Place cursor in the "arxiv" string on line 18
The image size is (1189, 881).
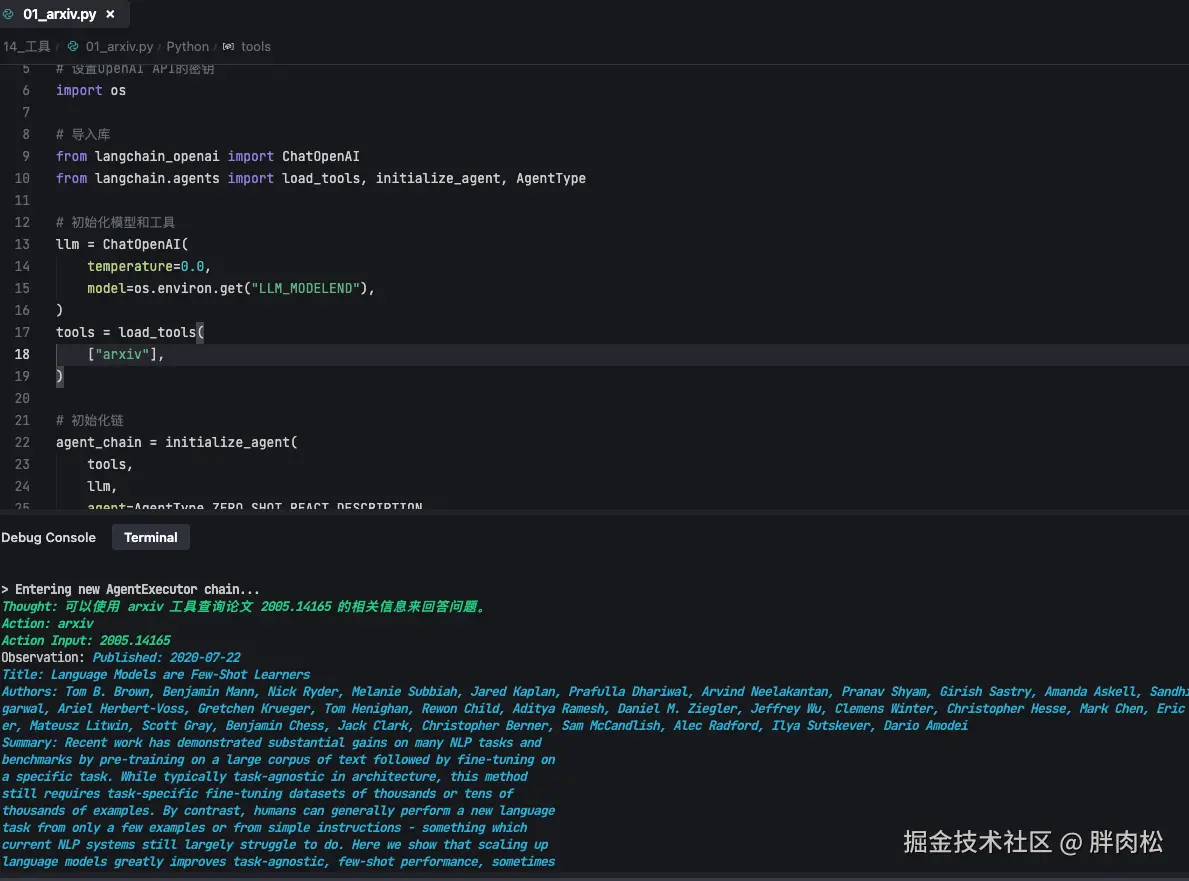(124, 354)
